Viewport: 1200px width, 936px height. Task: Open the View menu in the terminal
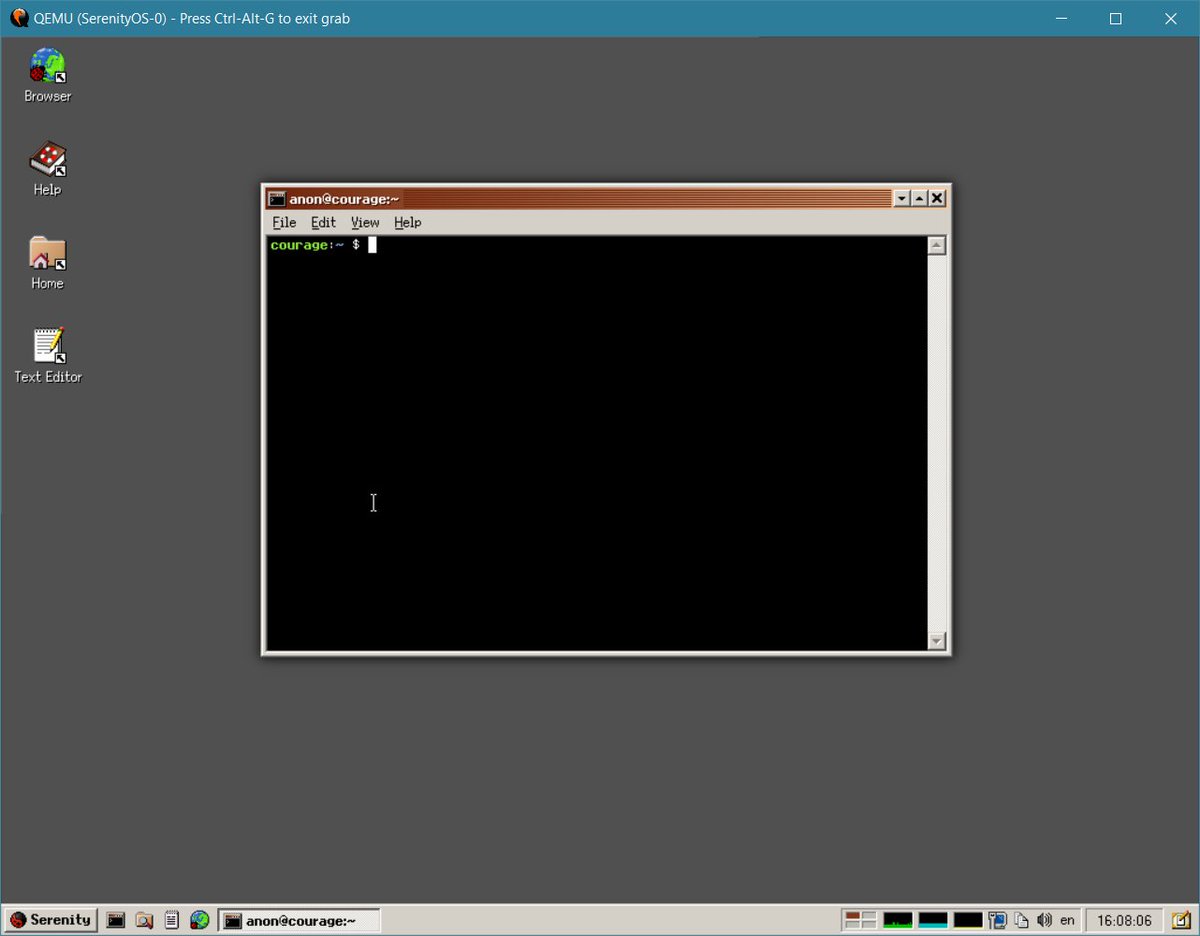[x=365, y=222]
